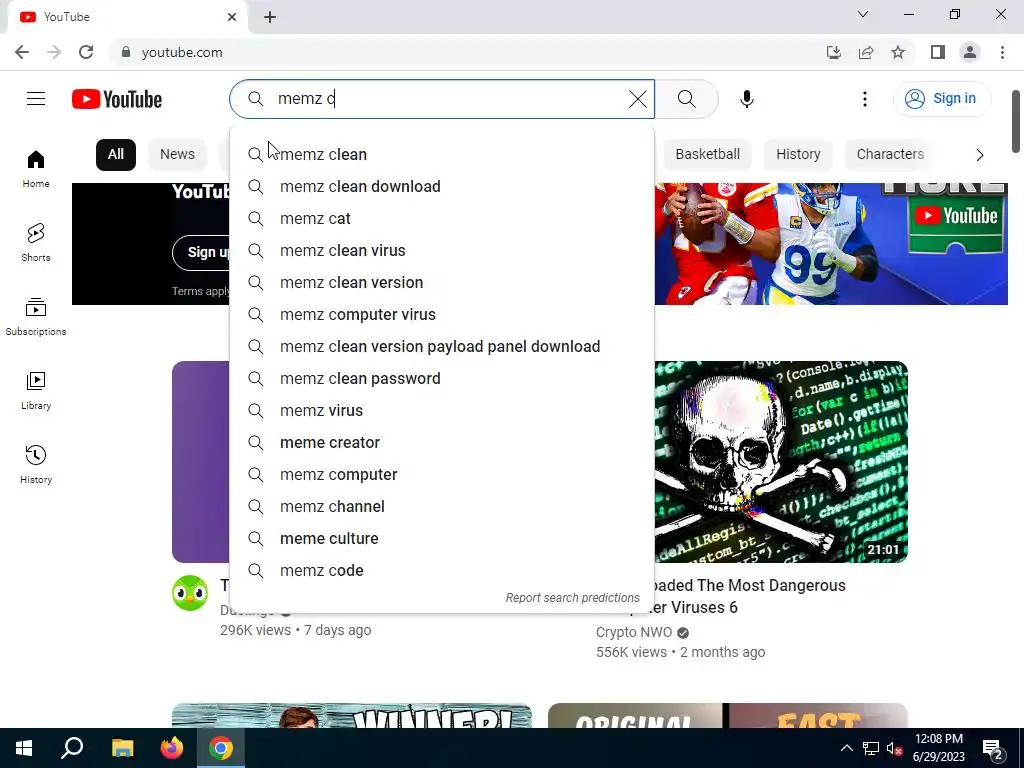Click the muted volume tray icon
This screenshot has width=1024, height=768.
894,748
